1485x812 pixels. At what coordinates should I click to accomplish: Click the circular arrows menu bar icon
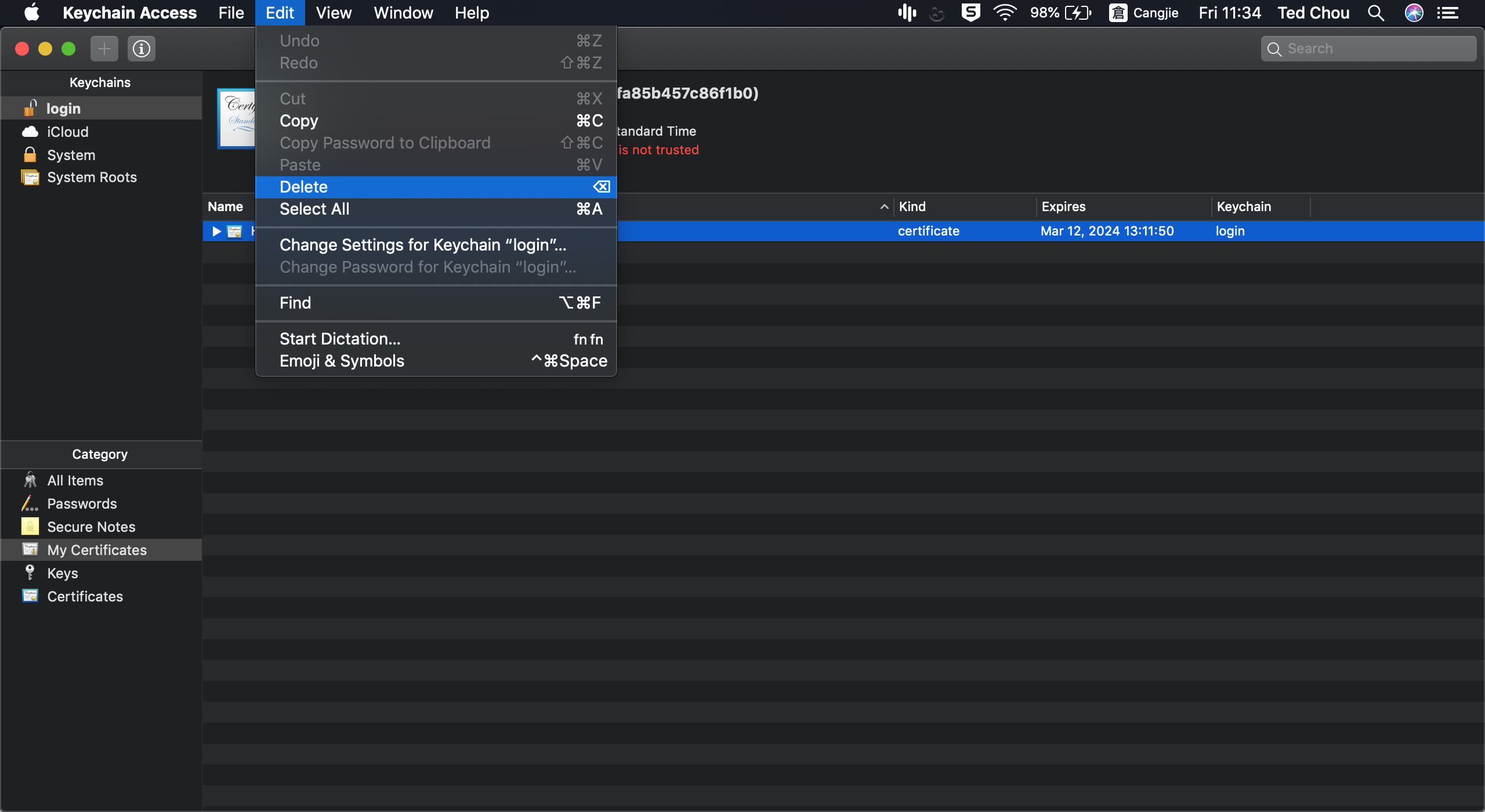[x=937, y=13]
